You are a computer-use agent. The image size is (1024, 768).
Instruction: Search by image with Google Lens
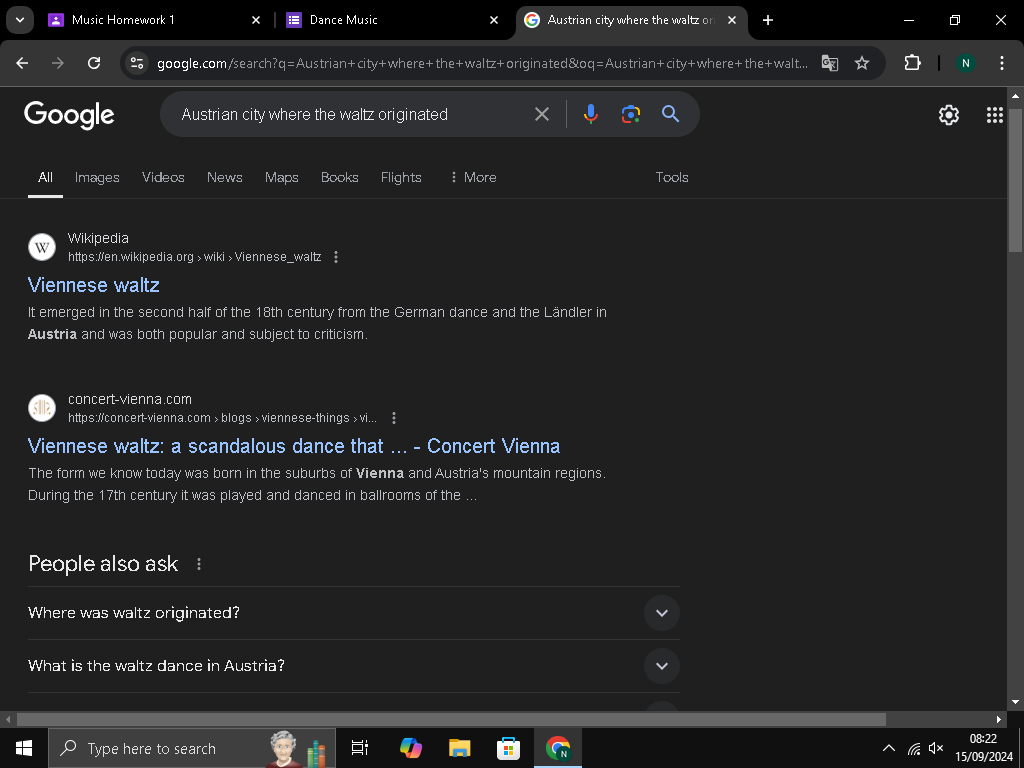(630, 114)
